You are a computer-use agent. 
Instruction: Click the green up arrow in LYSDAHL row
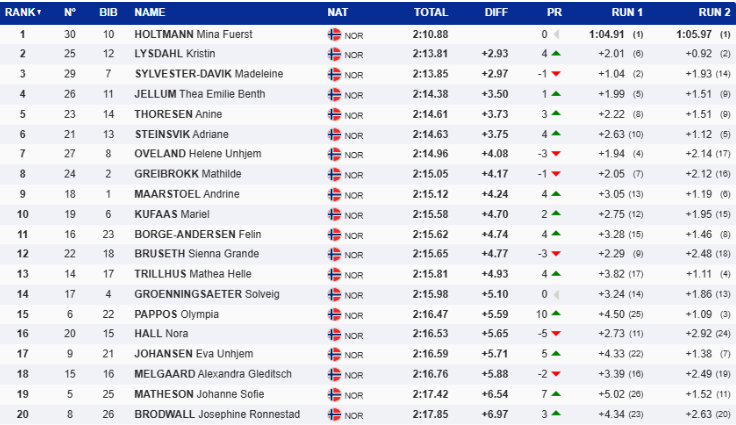point(556,54)
